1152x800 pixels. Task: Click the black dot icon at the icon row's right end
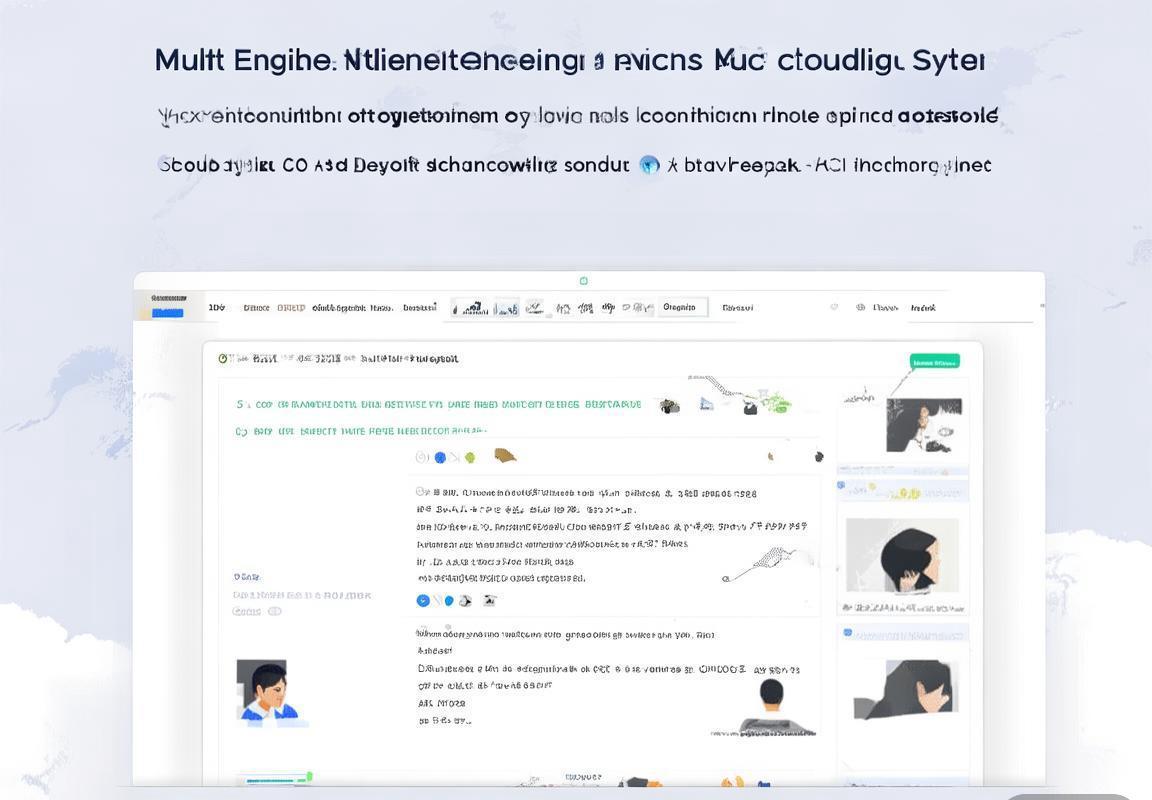(x=819, y=457)
